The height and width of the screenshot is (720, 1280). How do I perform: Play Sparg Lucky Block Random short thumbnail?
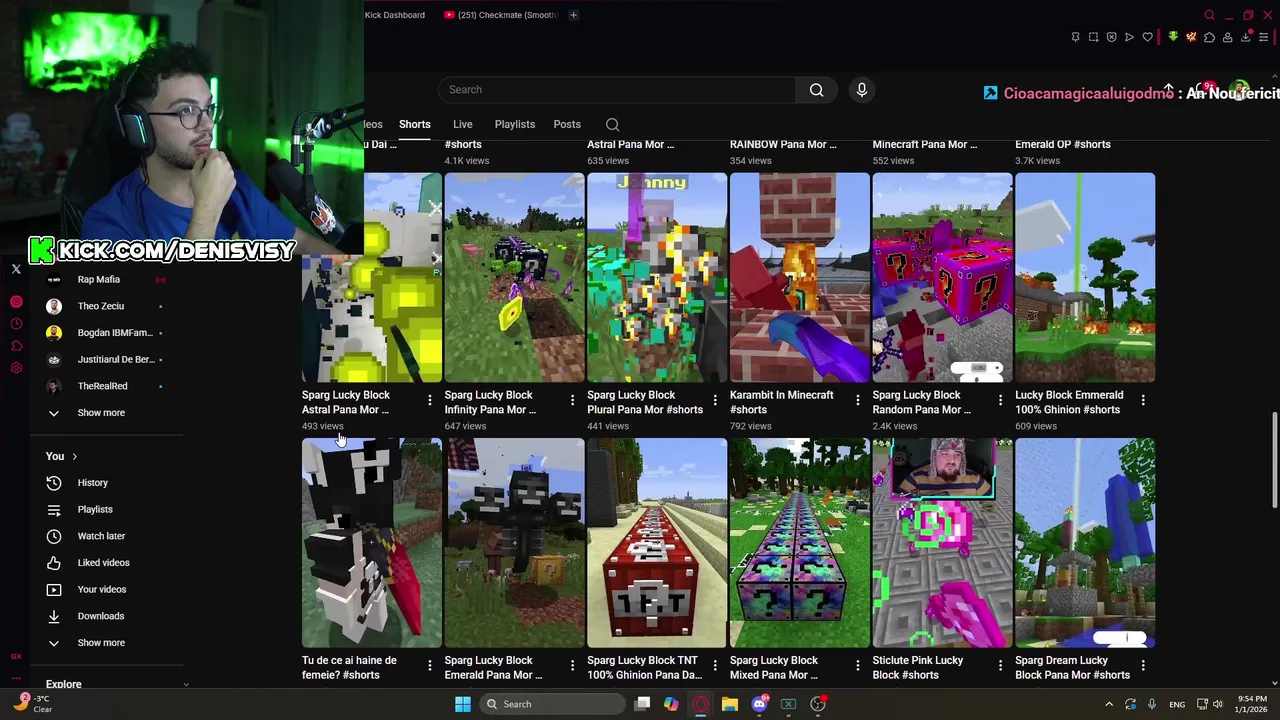(942, 277)
